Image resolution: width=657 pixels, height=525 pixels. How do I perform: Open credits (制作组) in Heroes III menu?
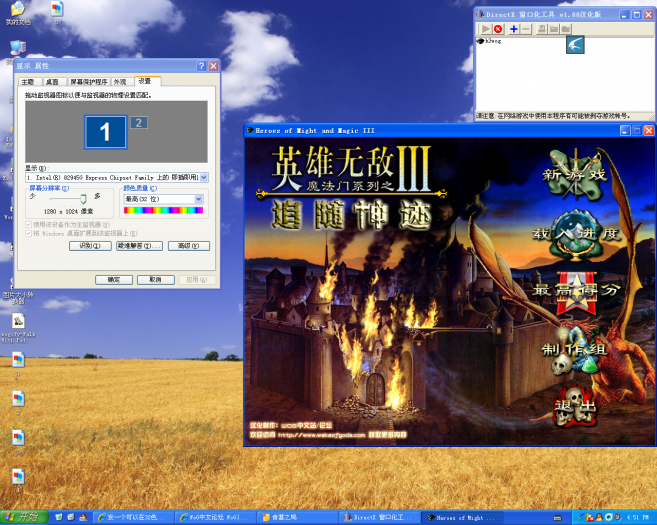[x=575, y=350]
